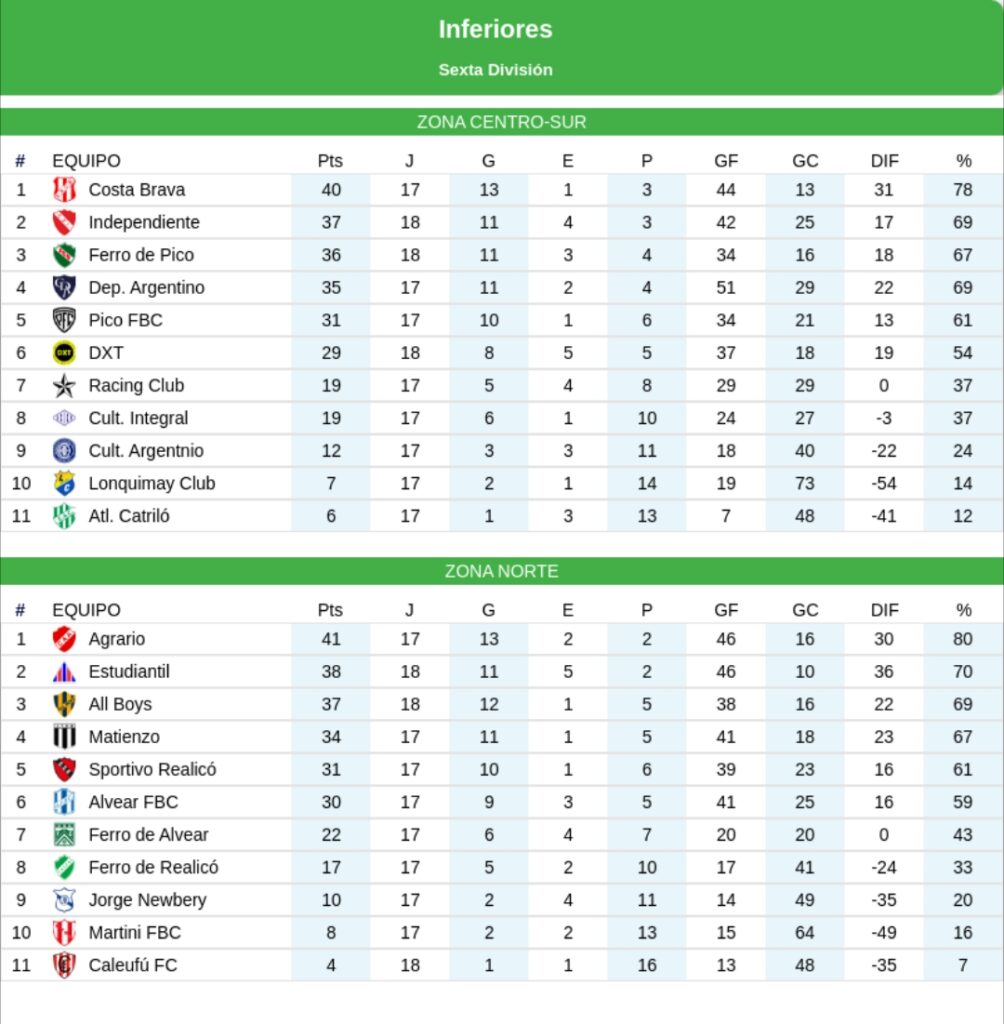Click the Racing Club star logo
The height and width of the screenshot is (1024, 1004).
tap(64, 386)
